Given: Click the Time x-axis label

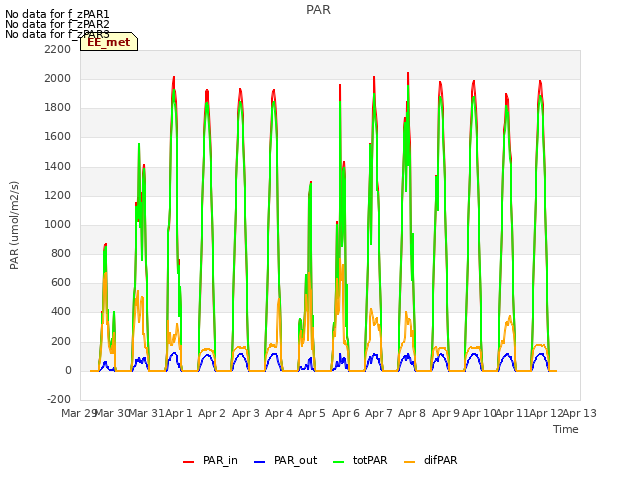Looking at the screenshot, I should coord(566,429).
